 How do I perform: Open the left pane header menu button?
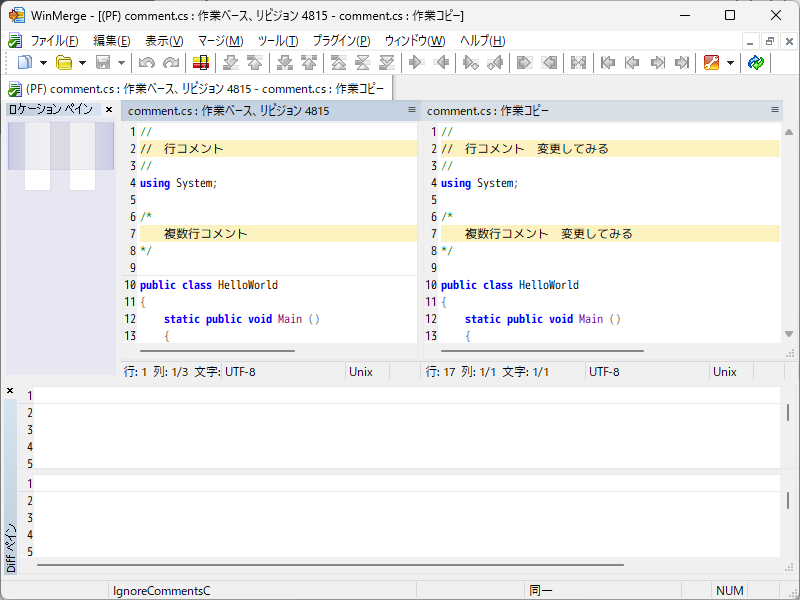(411, 110)
